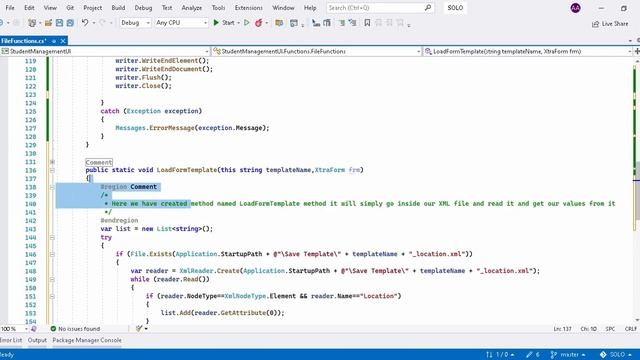Click the Undo arrow icon
The height and width of the screenshot is (360, 640).
click(84, 23)
